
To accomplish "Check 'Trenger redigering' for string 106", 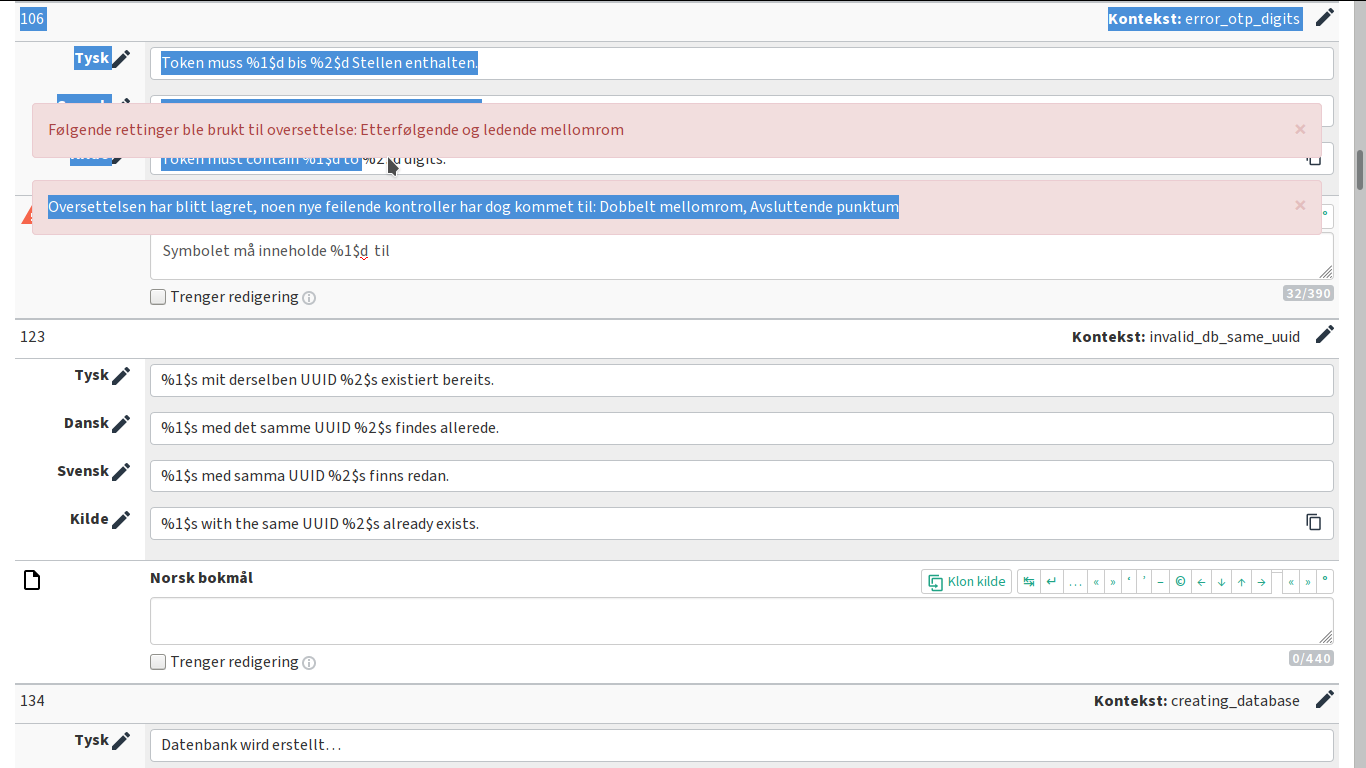I will pyautogui.click(x=158, y=297).
